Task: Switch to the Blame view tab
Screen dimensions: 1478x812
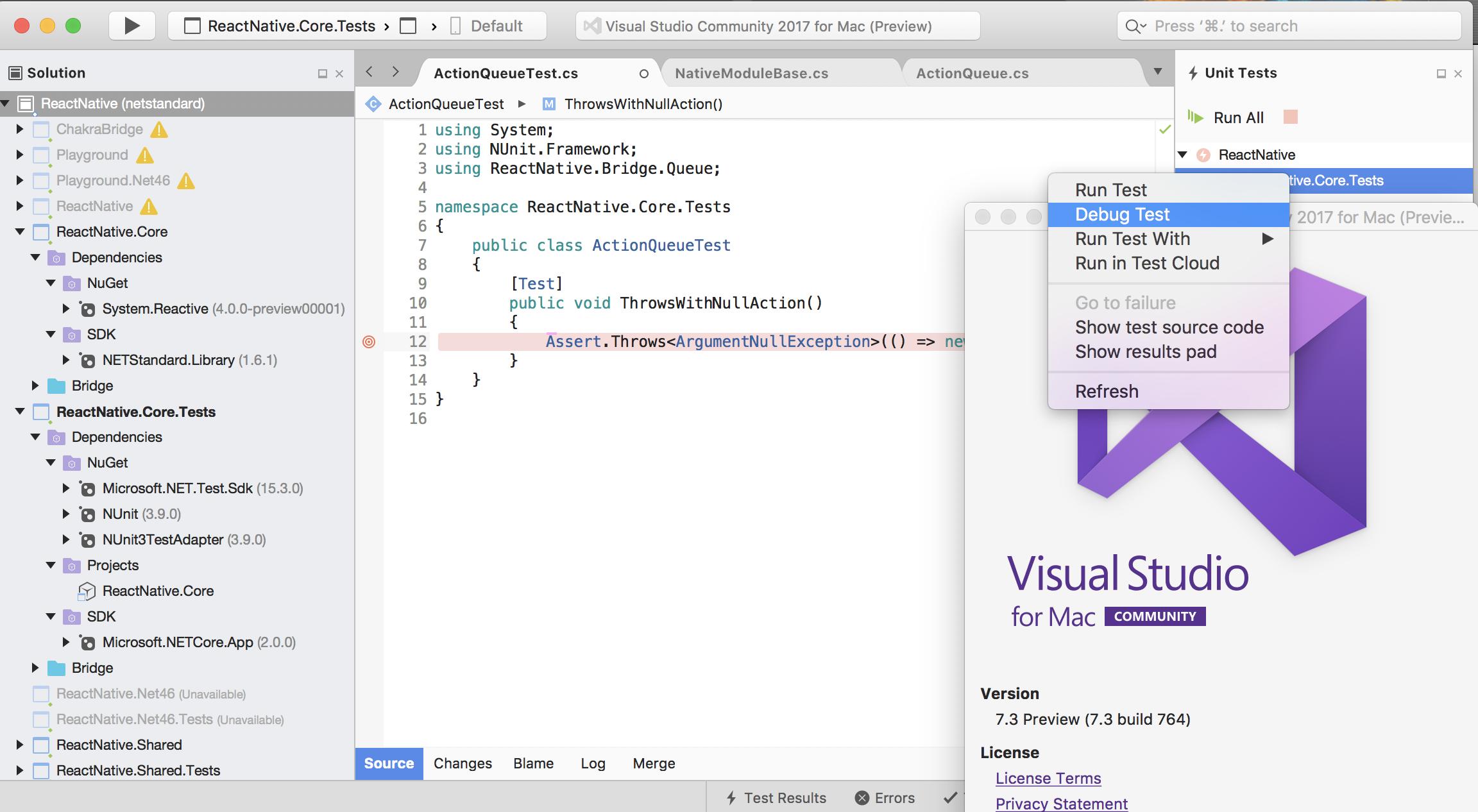Action: tap(533, 763)
